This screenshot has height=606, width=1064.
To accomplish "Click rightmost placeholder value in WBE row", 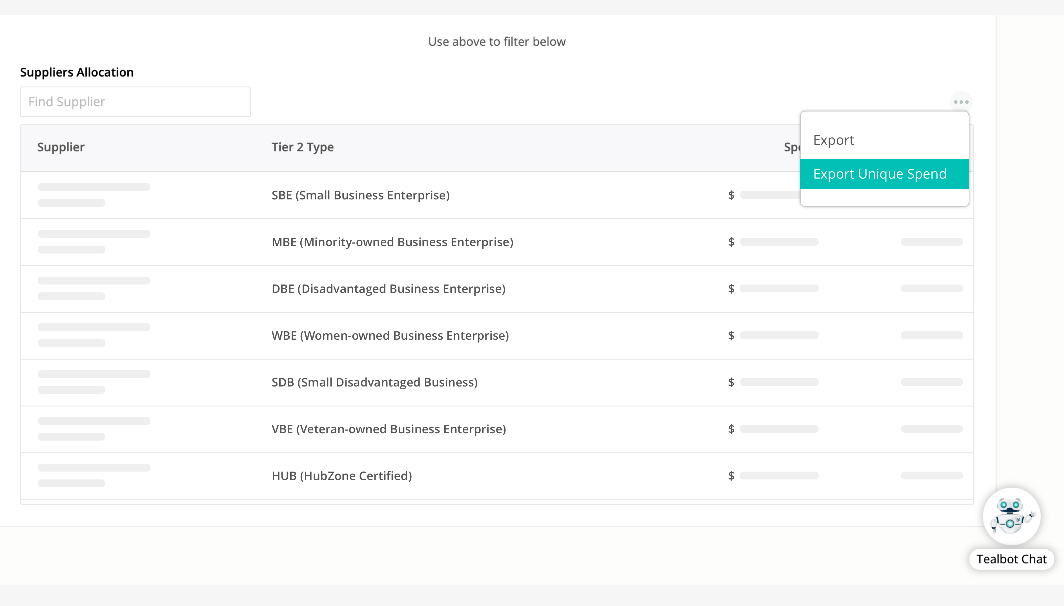I will [x=931, y=335].
